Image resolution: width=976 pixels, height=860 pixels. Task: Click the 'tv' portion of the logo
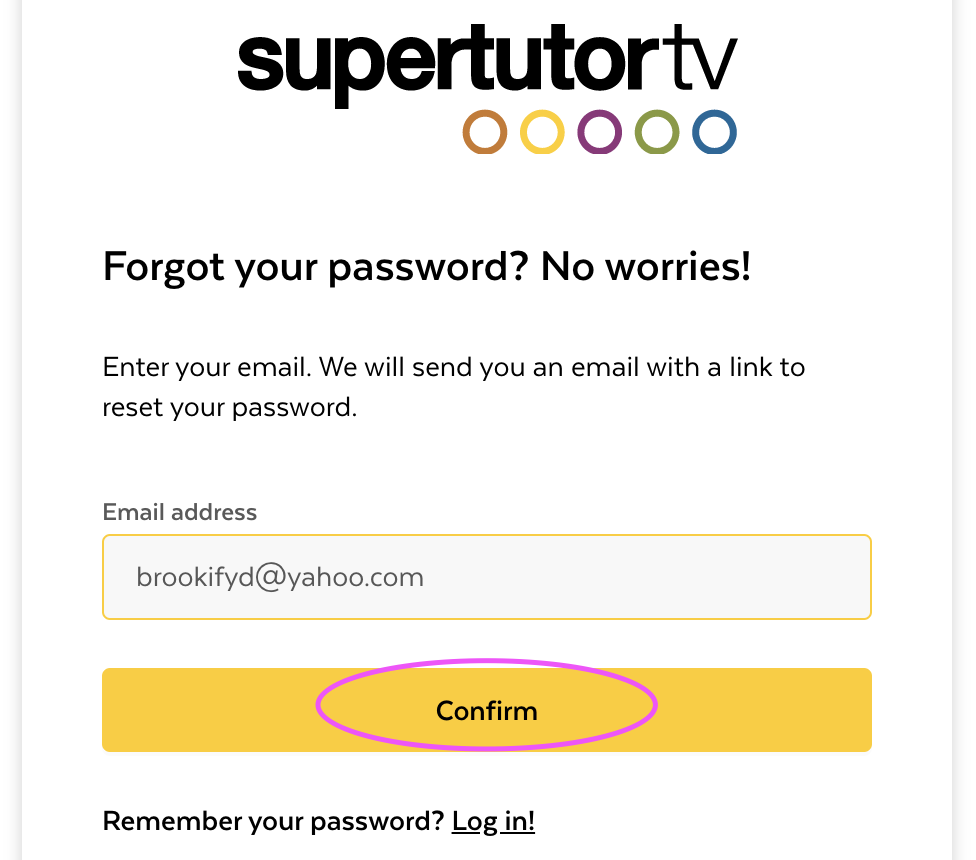click(700, 58)
